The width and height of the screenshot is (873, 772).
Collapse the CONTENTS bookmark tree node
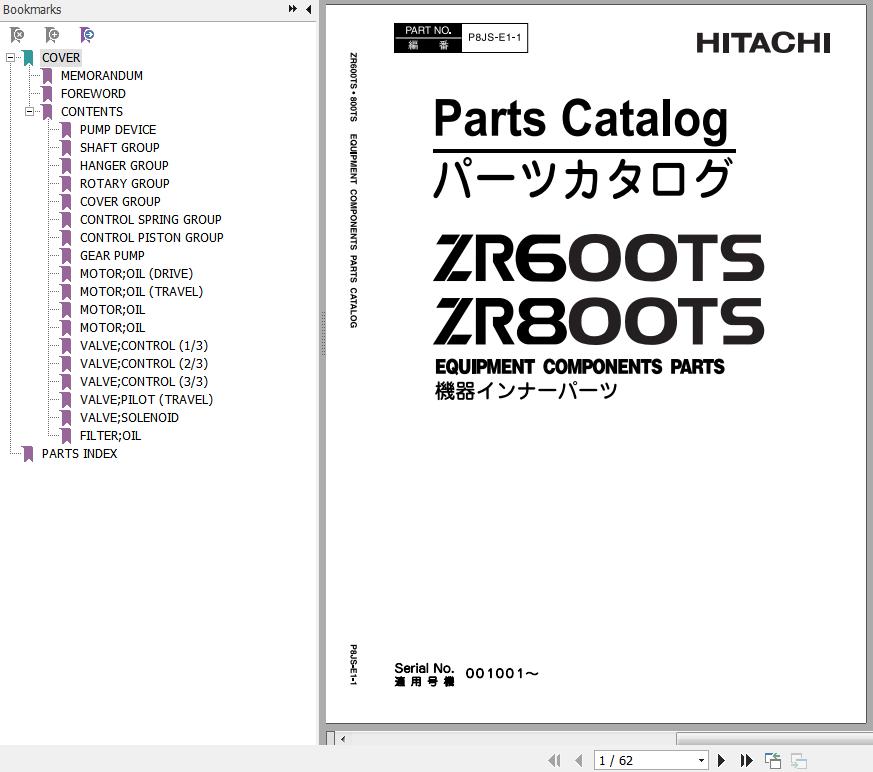point(29,111)
